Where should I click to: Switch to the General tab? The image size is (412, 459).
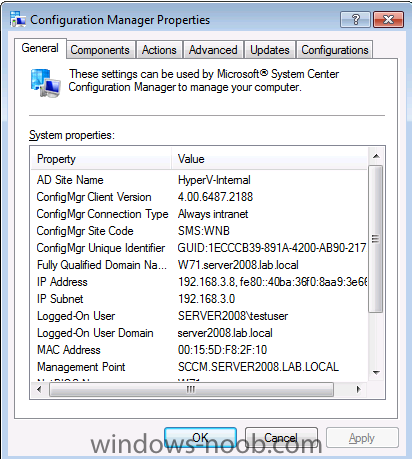40,48
